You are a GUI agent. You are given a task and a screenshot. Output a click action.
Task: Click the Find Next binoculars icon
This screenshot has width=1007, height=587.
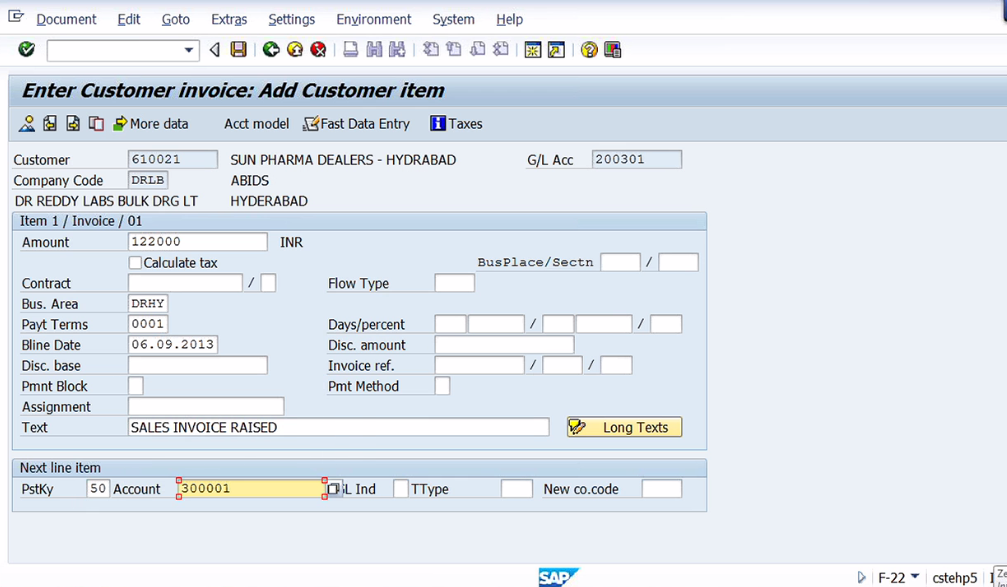(x=398, y=49)
